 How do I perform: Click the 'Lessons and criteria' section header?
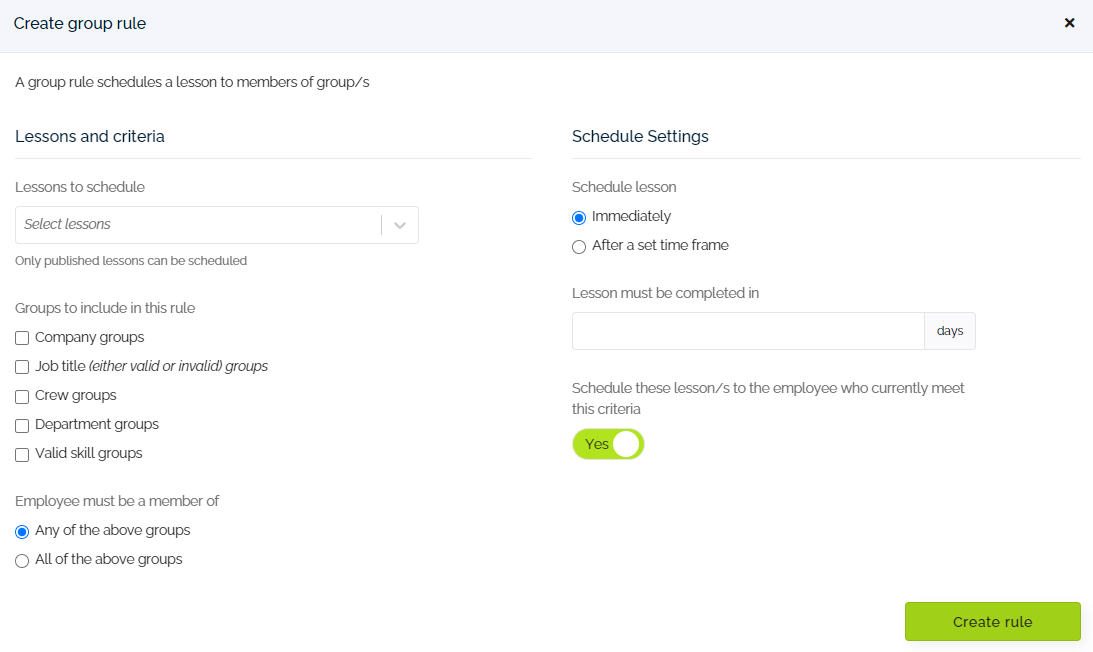[89, 136]
